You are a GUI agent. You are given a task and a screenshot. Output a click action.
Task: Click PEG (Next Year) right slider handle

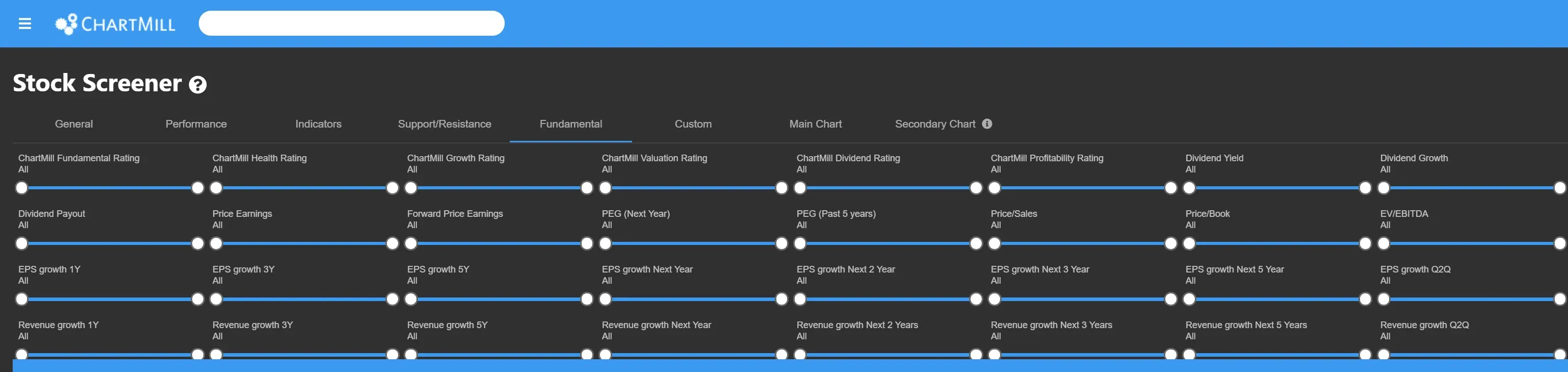pyautogui.click(x=781, y=243)
